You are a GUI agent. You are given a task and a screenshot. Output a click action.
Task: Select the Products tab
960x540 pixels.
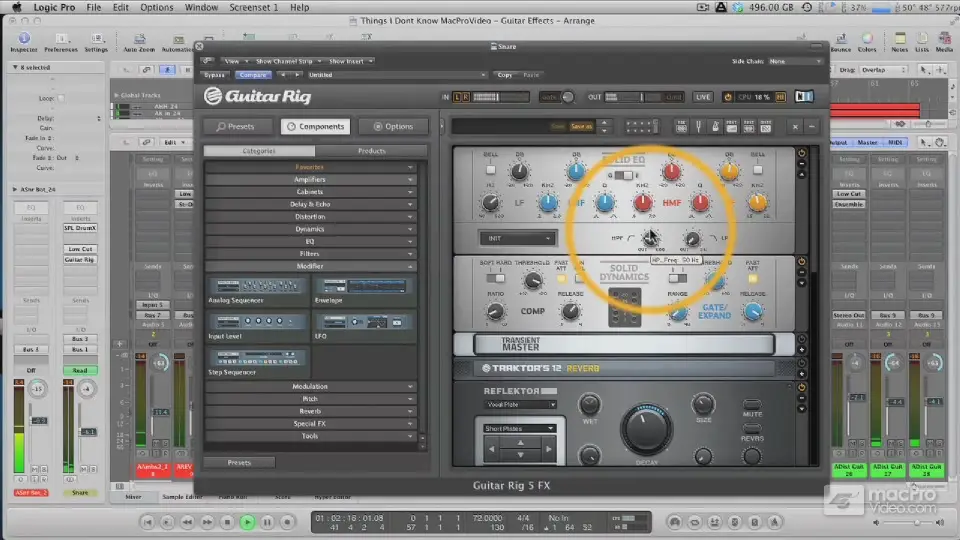tap(372, 151)
